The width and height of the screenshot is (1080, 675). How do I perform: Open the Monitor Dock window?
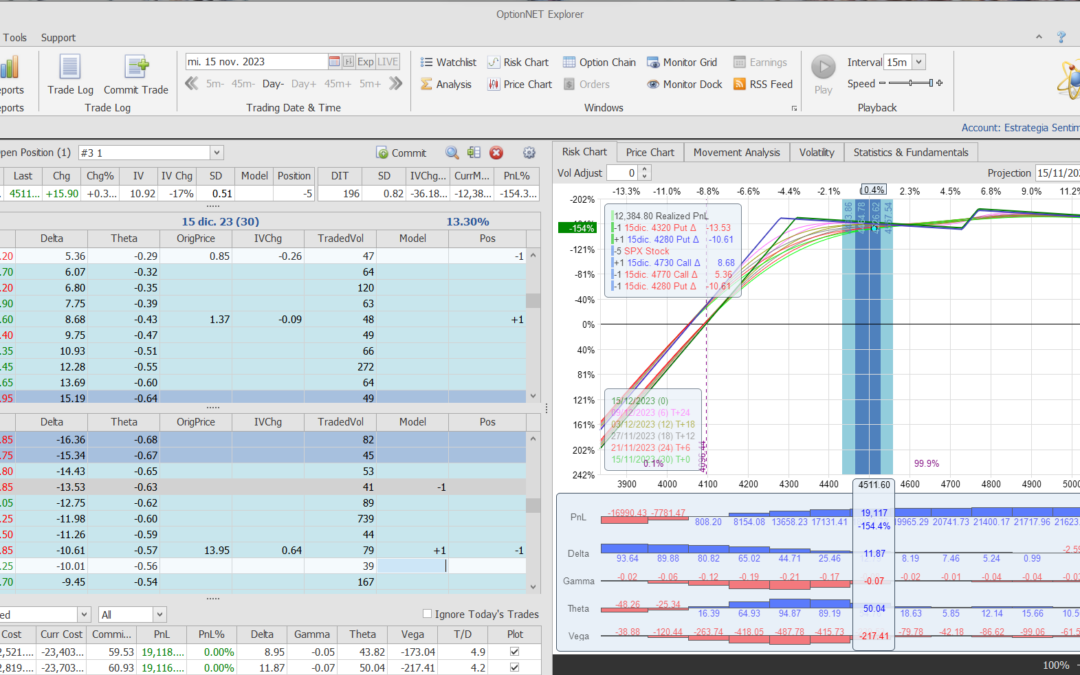(684, 84)
